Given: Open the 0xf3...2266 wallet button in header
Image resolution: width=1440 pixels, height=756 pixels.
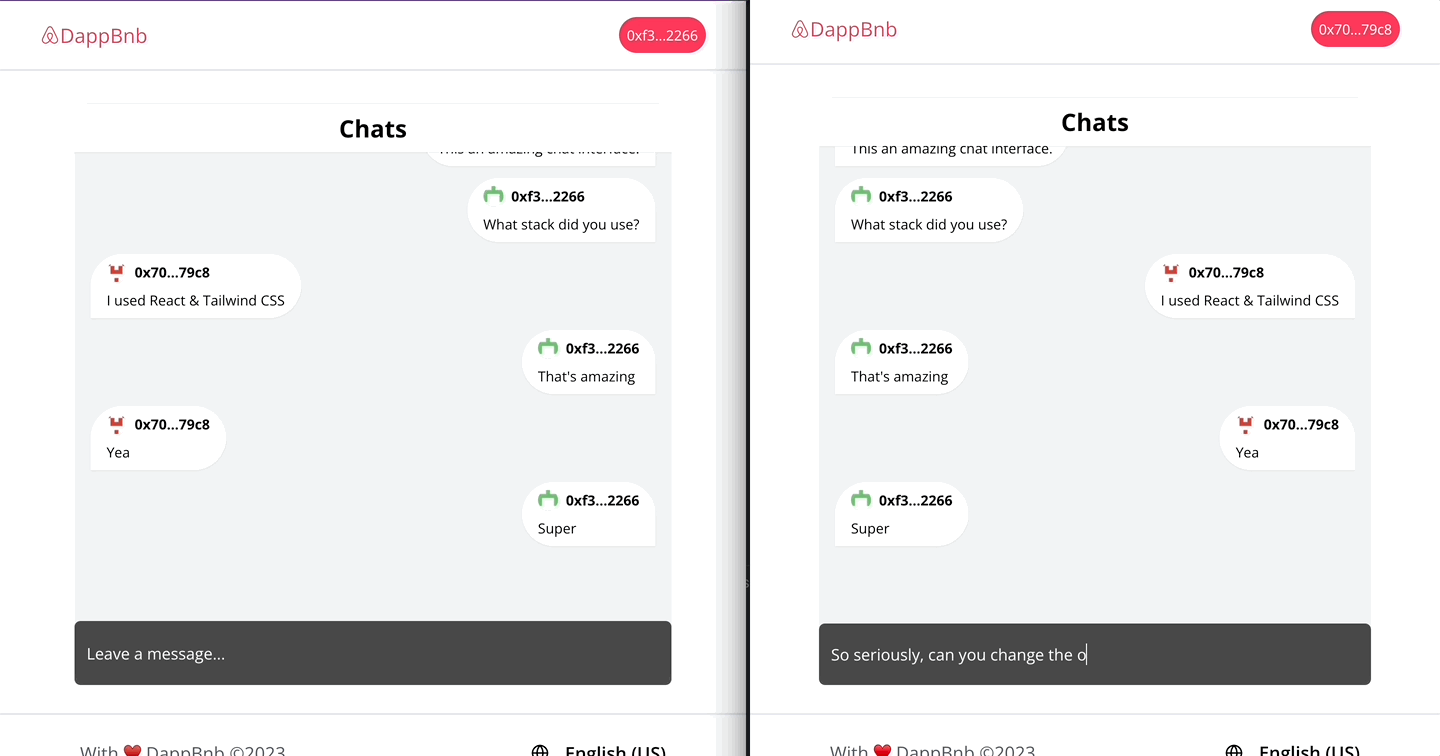Looking at the screenshot, I should tap(662, 36).
